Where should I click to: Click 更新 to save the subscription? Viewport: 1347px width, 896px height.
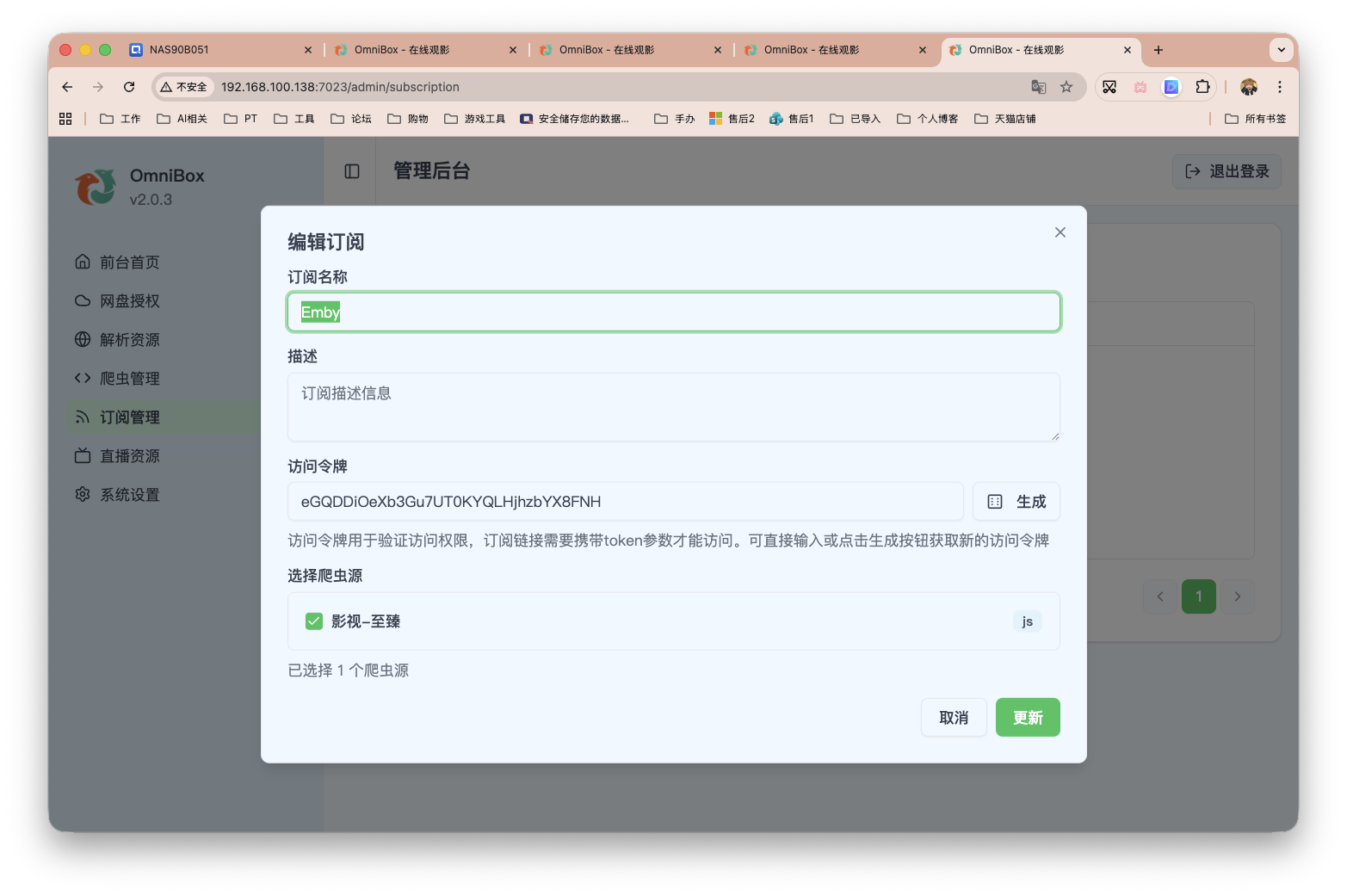pyautogui.click(x=1027, y=717)
